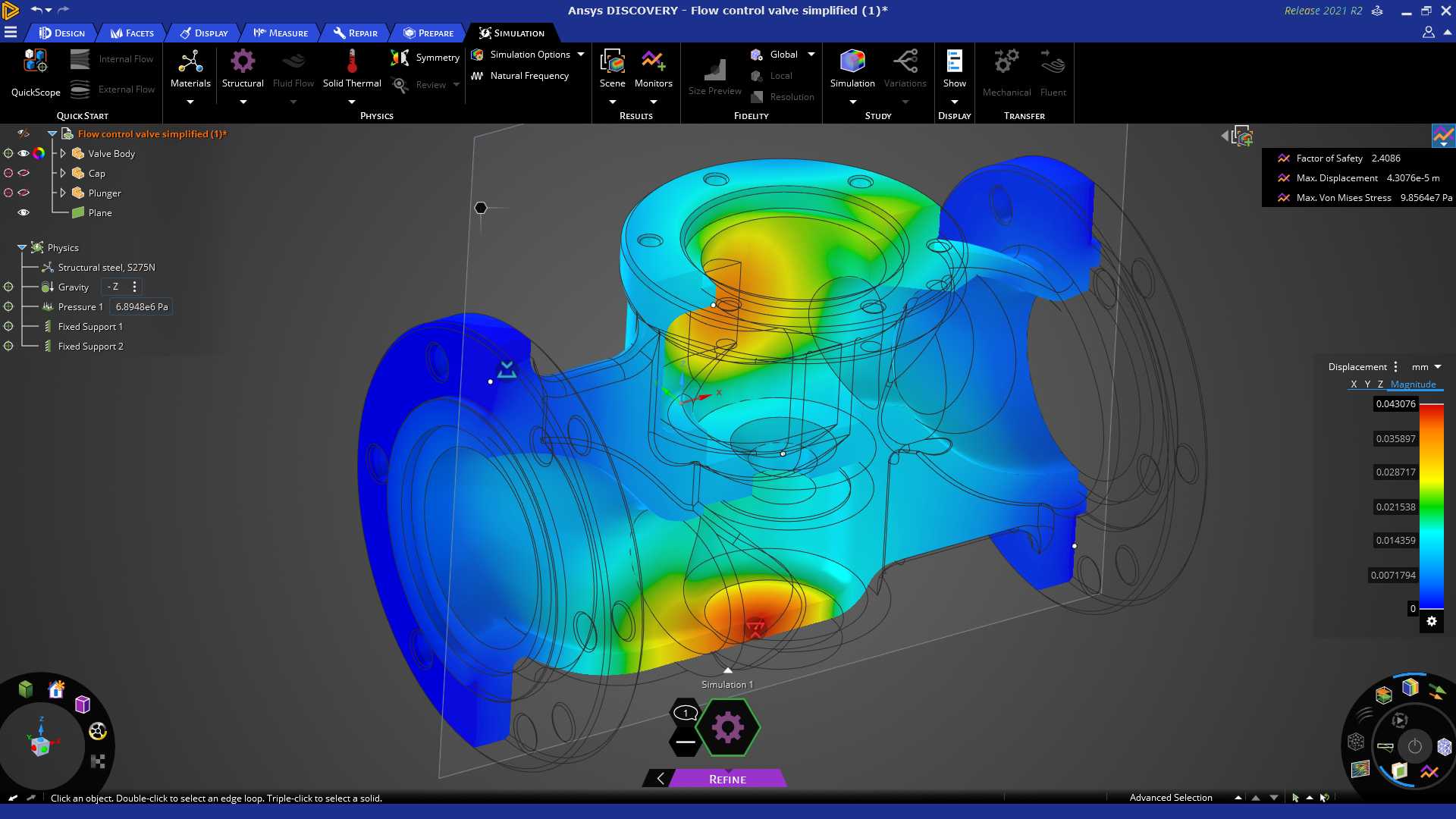Click the simulation solve gear hexagon
Image resolution: width=1456 pixels, height=819 pixels.
(x=727, y=728)
